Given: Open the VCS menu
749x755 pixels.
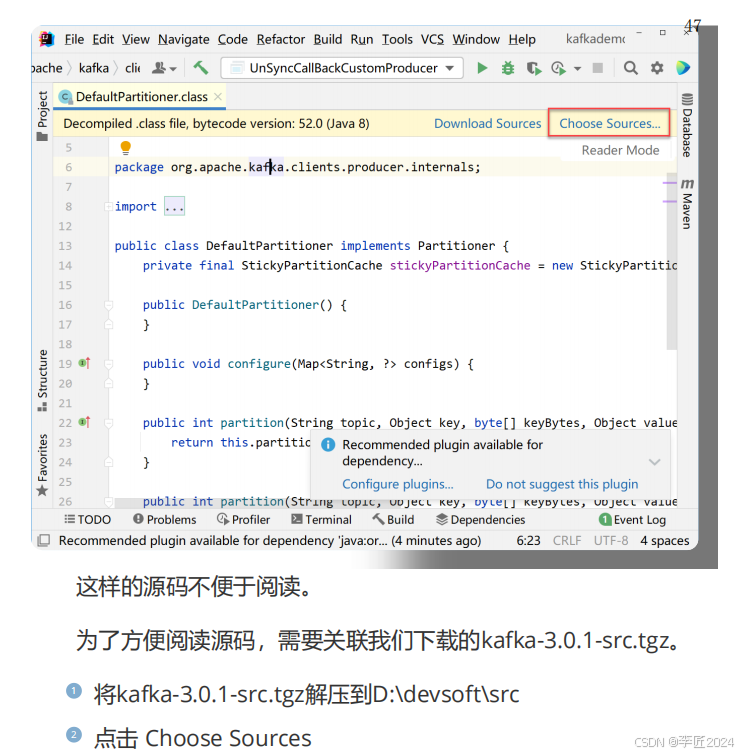Looking at the screenshot, I should click(432, 39).
